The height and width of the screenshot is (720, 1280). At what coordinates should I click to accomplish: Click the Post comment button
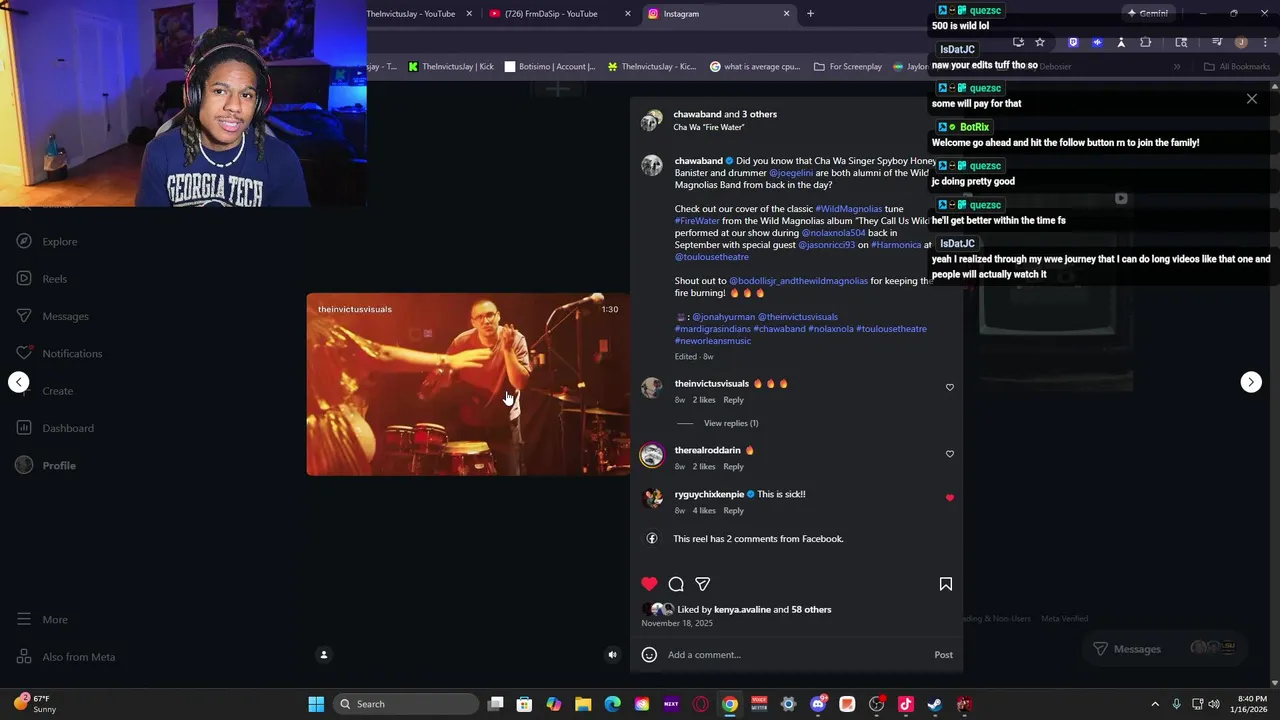(x=943, y=655)
